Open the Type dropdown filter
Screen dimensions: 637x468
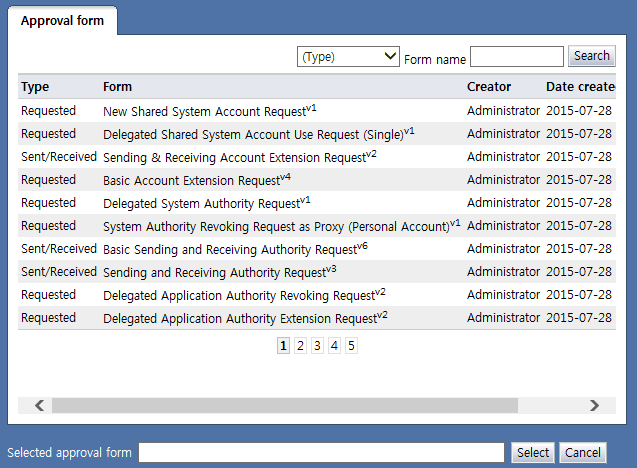click(x=349, y=57)
